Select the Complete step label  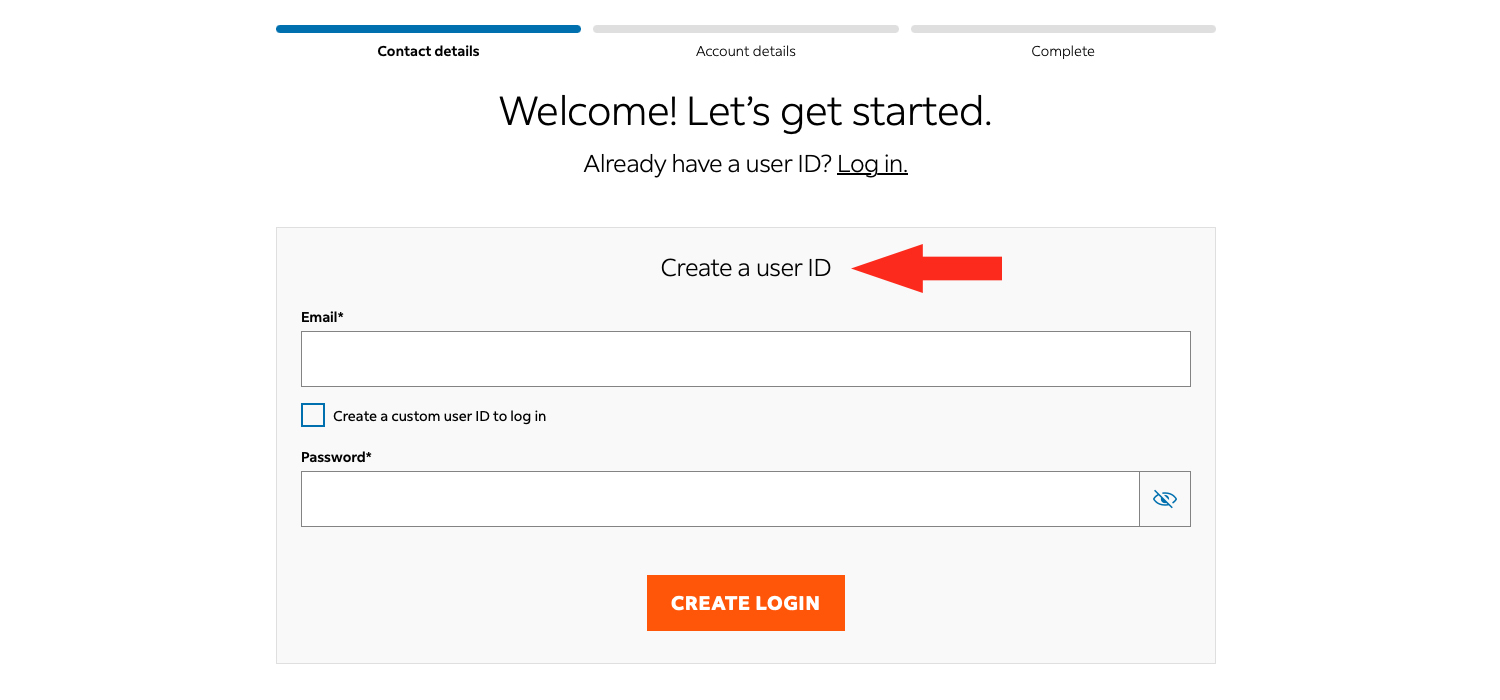coord(1062,51)
